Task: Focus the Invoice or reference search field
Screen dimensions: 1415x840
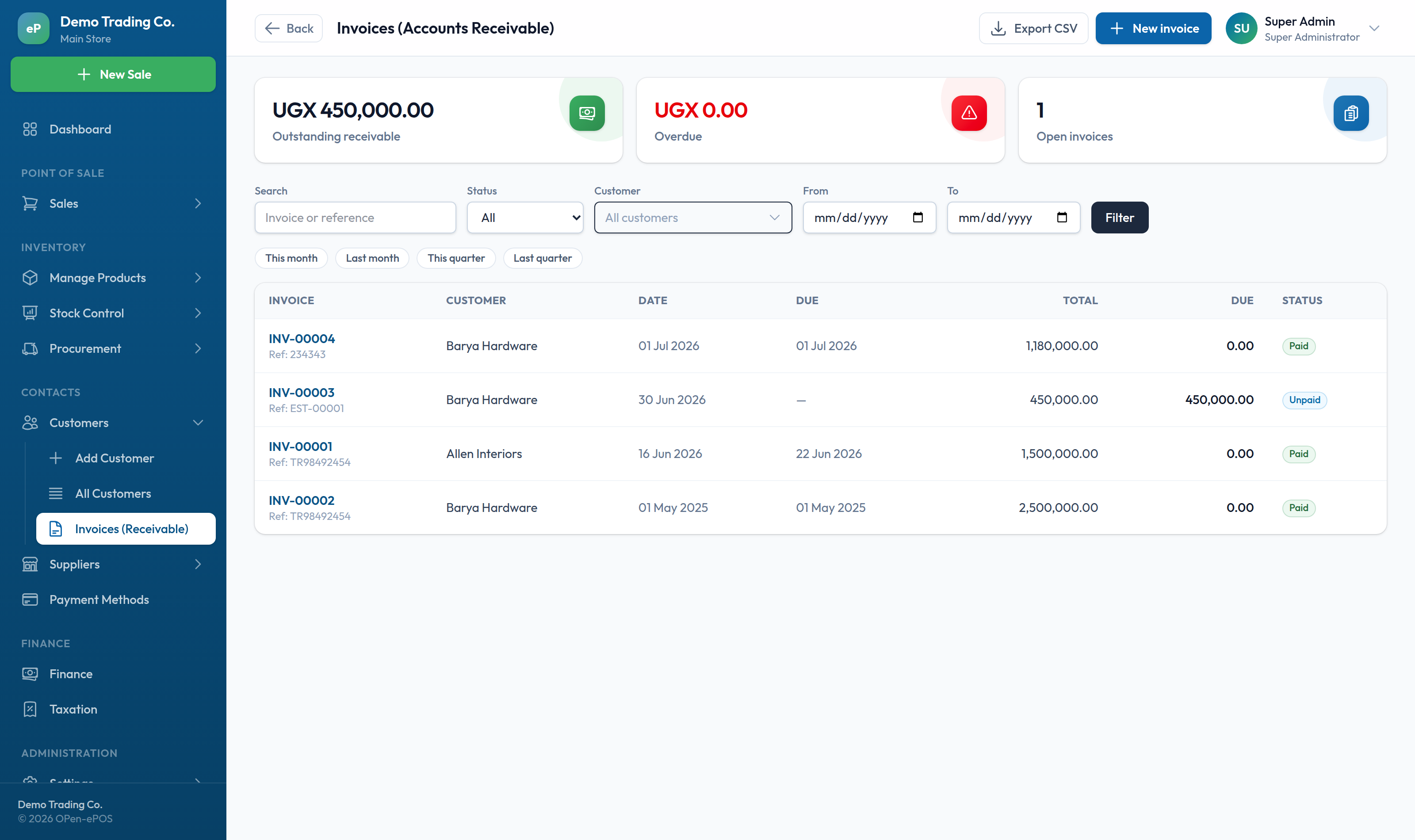Action: pyautogui.click(x=356, y=218)
